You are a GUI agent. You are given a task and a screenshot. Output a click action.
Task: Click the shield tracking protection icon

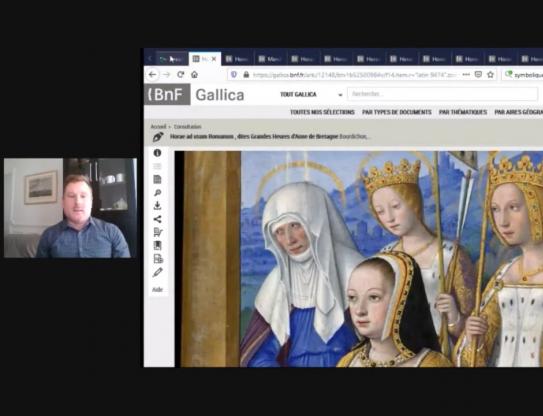(x=234, y=74)
